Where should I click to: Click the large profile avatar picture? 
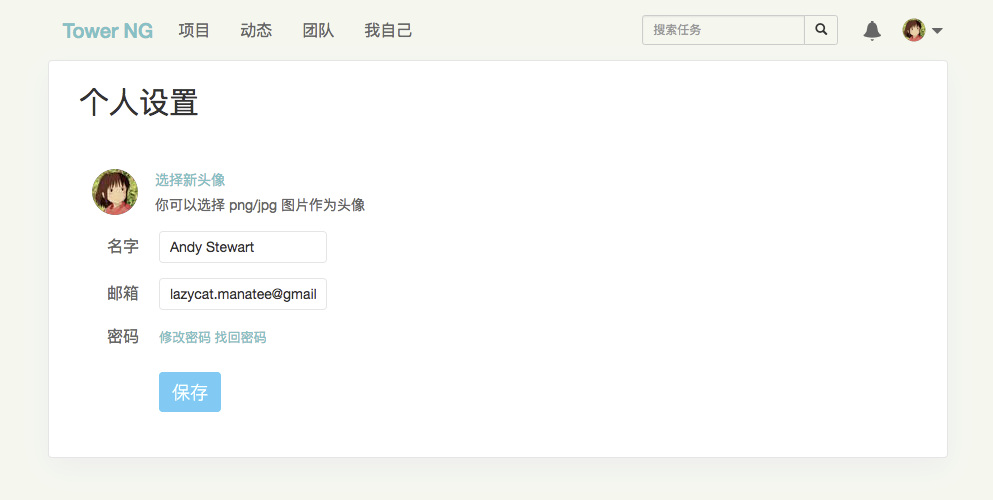115,192
